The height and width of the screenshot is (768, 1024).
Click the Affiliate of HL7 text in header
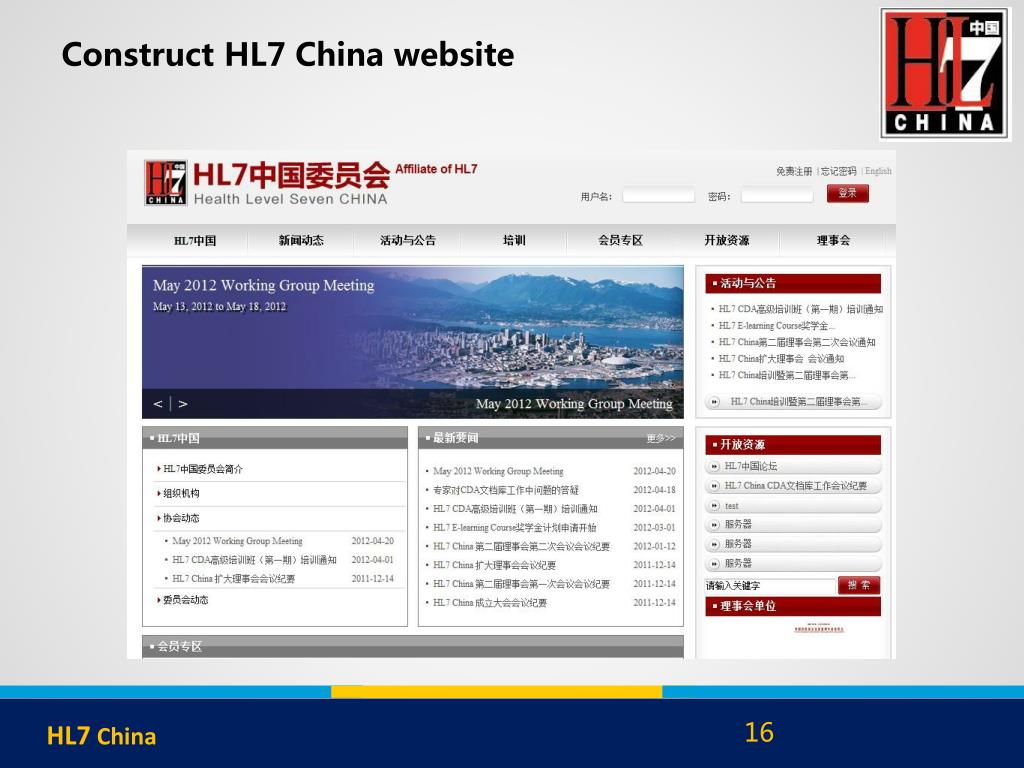[436, 169]
